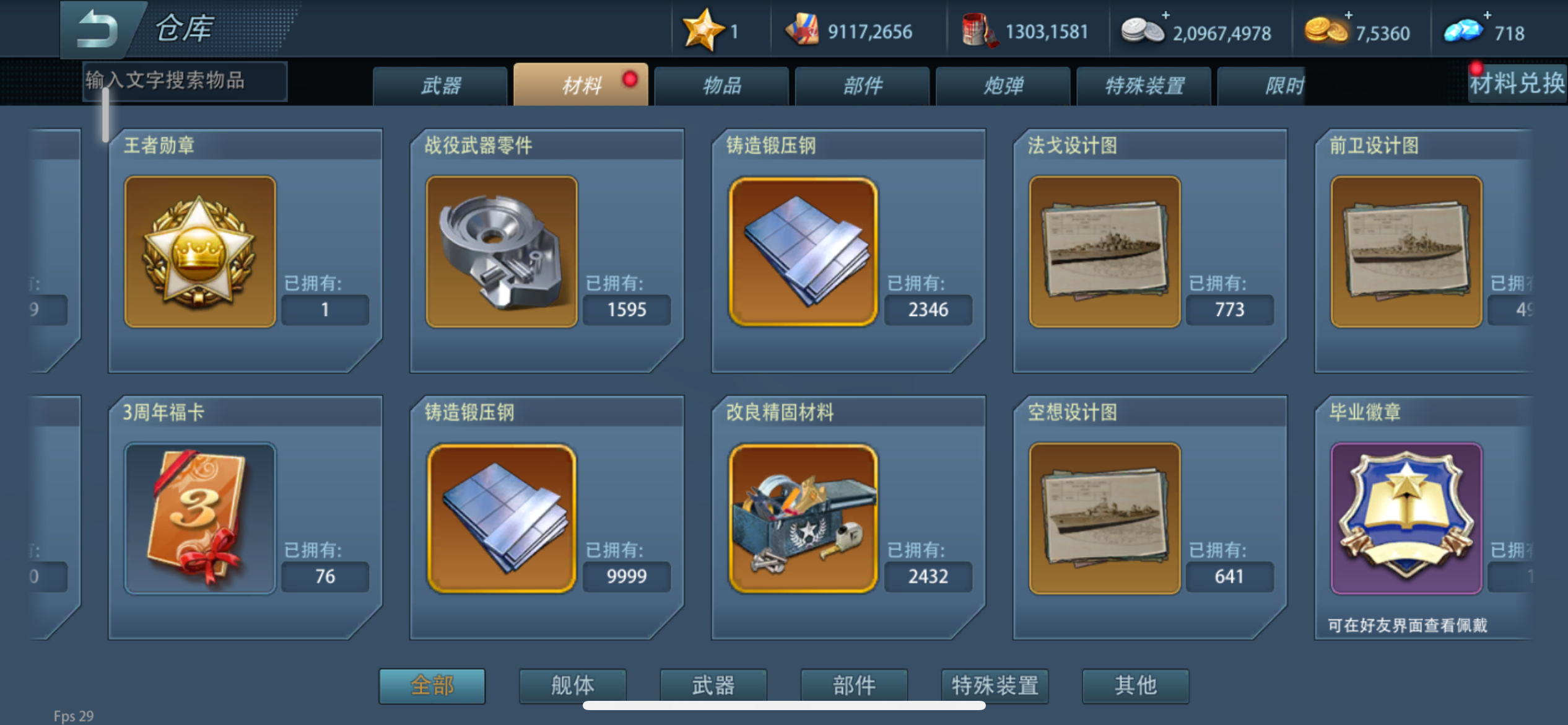Image resolution: width=1568 pixels, height=725 pixels.
Task: Select the 毕业徽章 badge icon
Action: point(1406,518)
